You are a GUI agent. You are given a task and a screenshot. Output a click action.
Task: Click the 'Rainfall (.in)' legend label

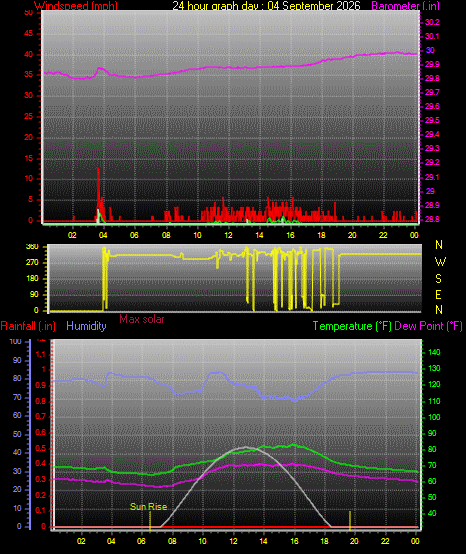pyautogui.click(x=28, y=326)
